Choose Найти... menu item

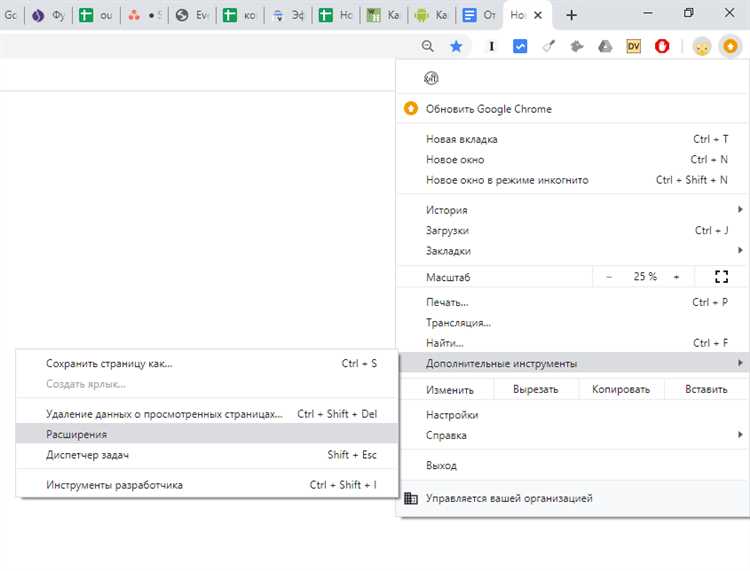[573, 343]
